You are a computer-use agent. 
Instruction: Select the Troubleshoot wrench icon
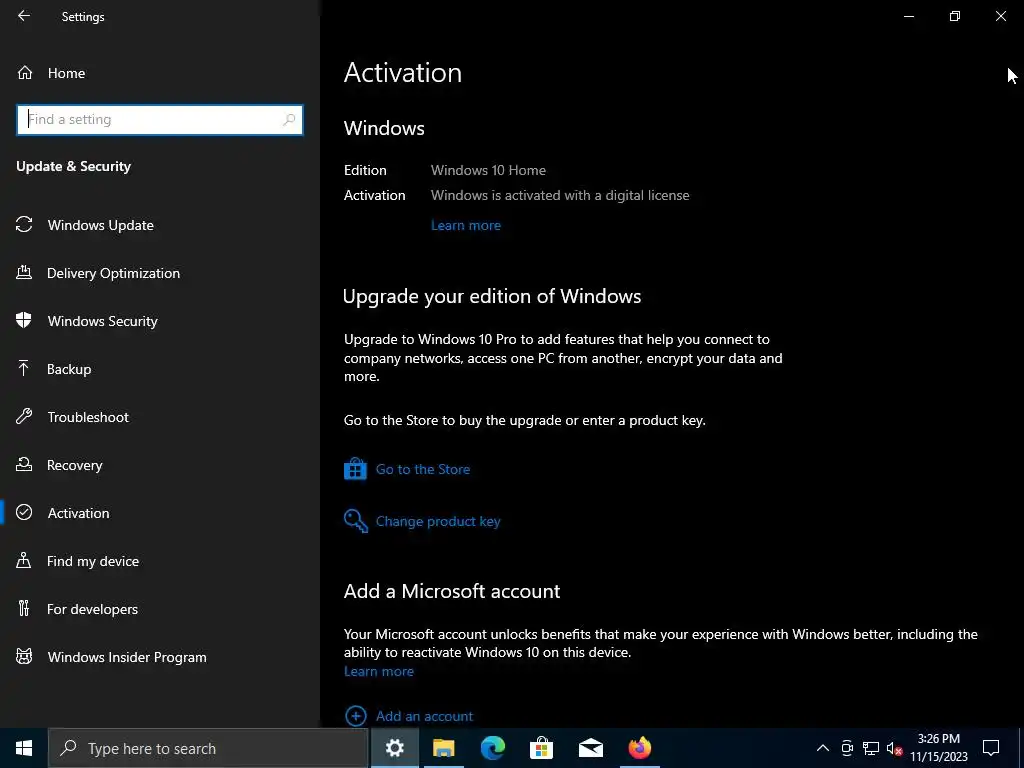coord(24,416)
